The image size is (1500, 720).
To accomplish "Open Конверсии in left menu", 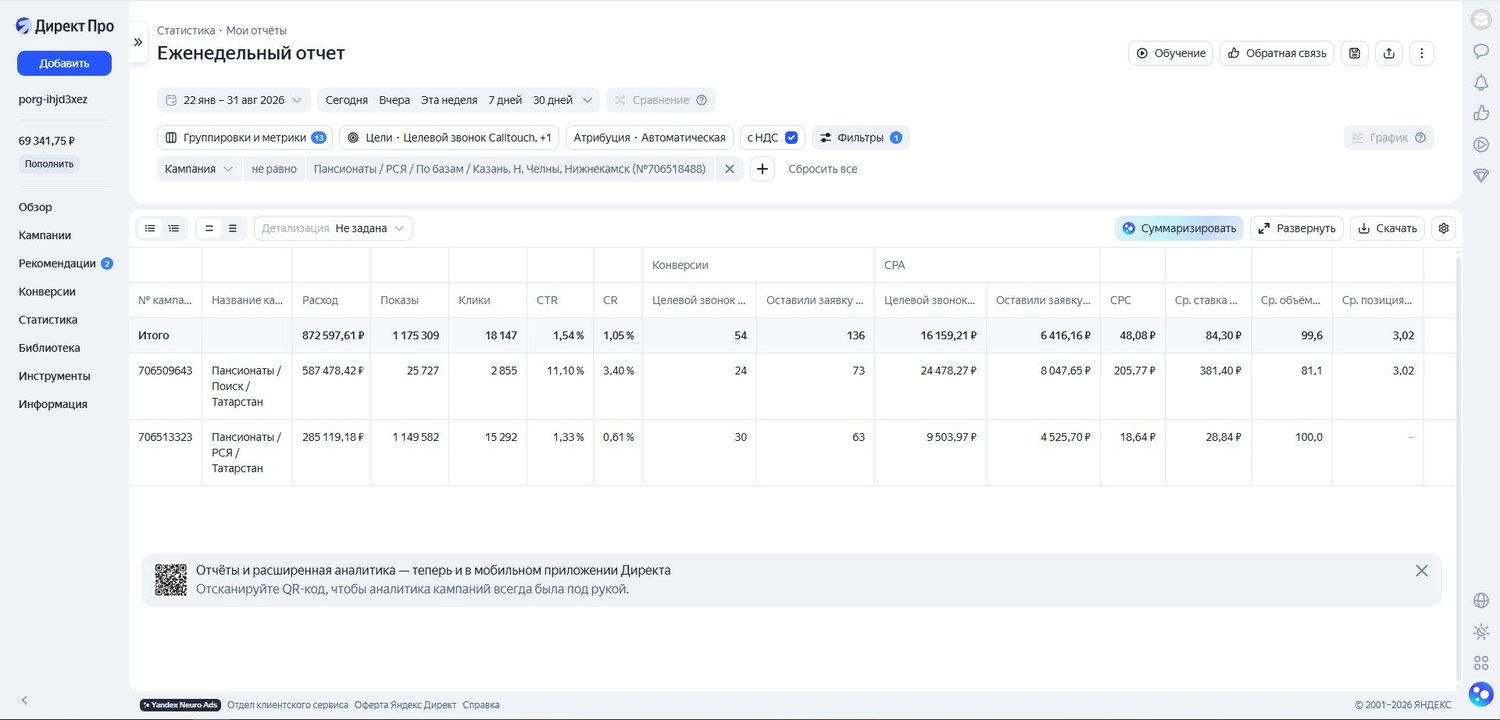I will (x=47, y=292).
